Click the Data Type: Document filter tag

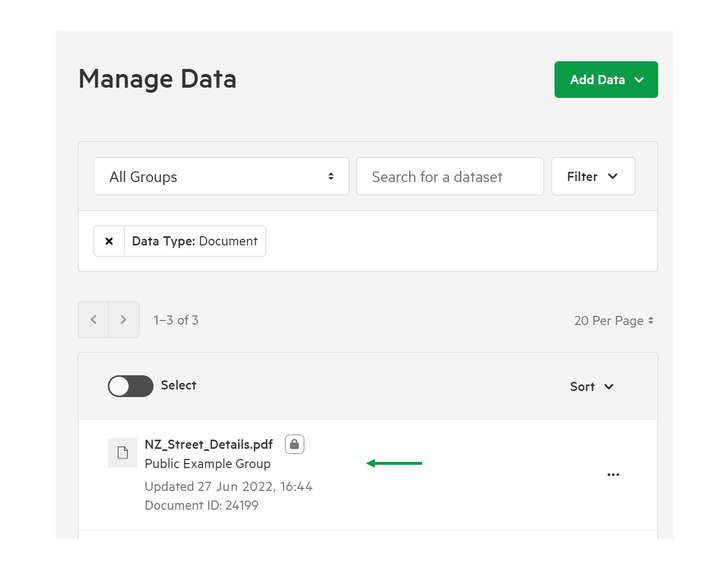195,241
